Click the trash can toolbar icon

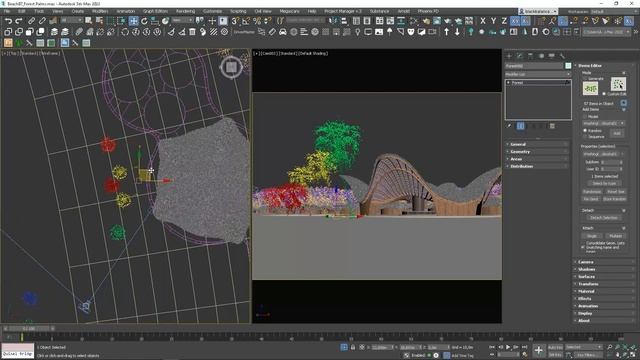pyautogui.click(x=192, y=32)
